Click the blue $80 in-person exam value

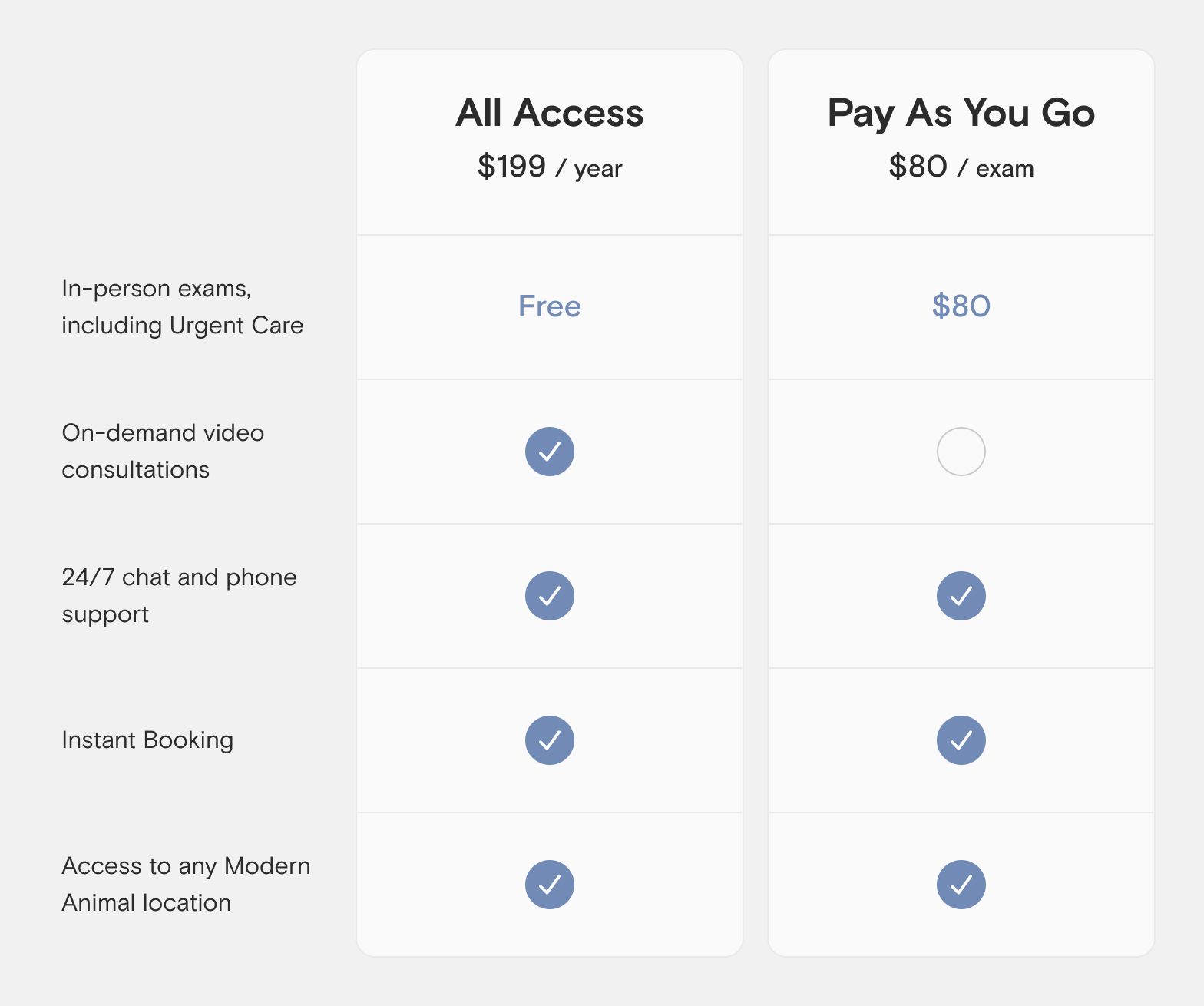pyautogui.click(x=961, y=306)
